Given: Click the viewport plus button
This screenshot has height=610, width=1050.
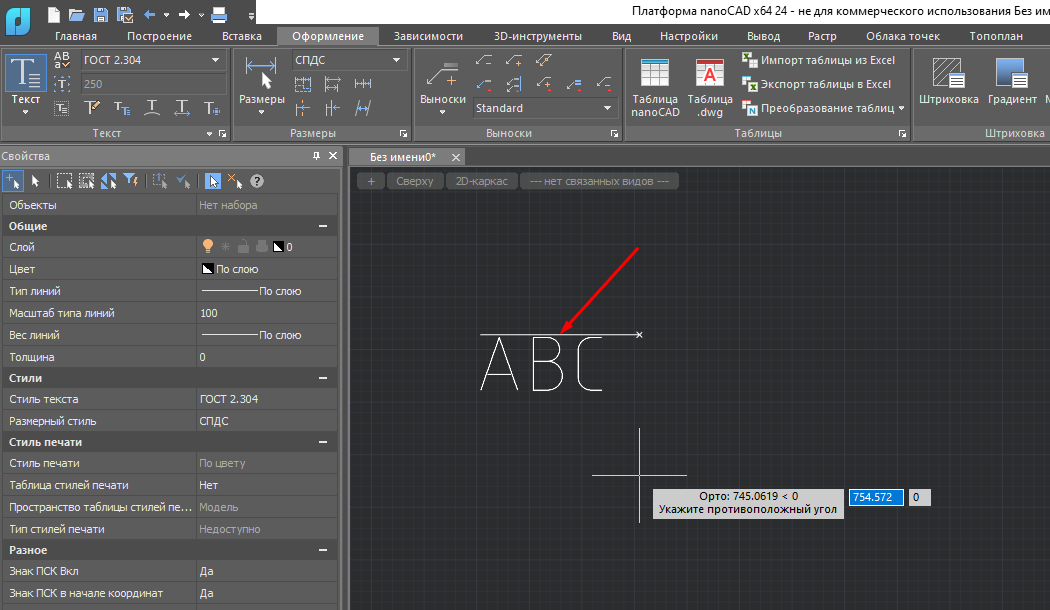Looking at the screenshot, I should point(371,181).
